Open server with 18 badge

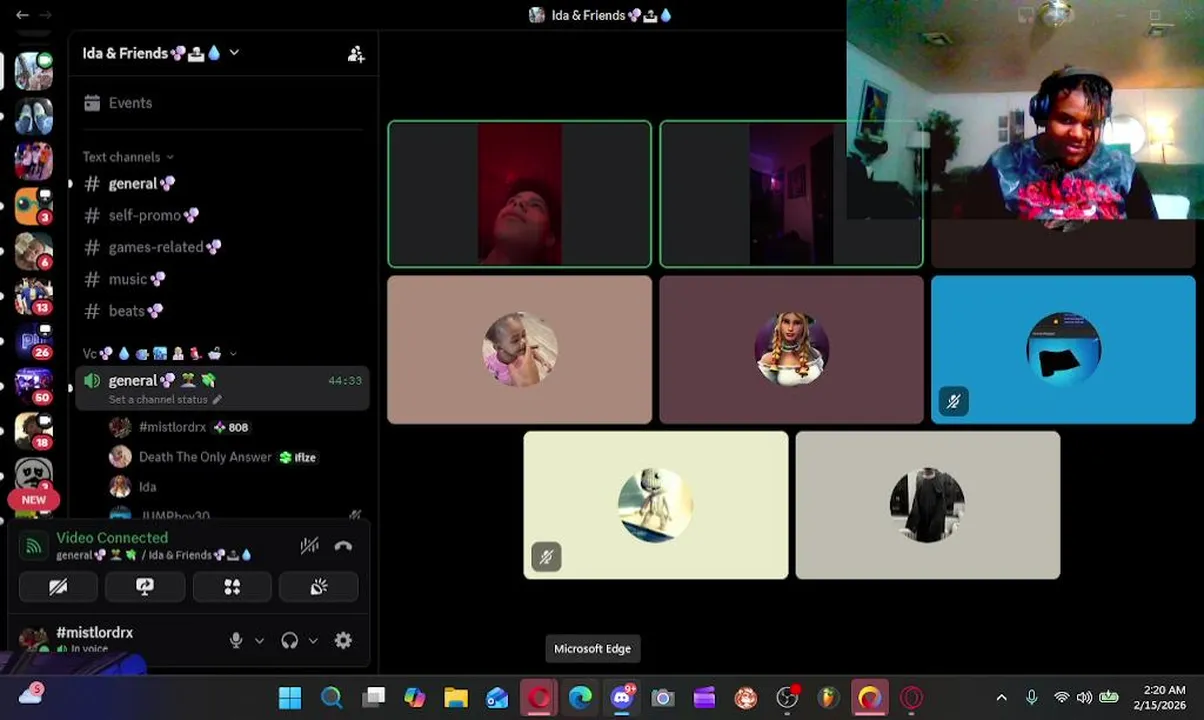click(x=33, y=431)
